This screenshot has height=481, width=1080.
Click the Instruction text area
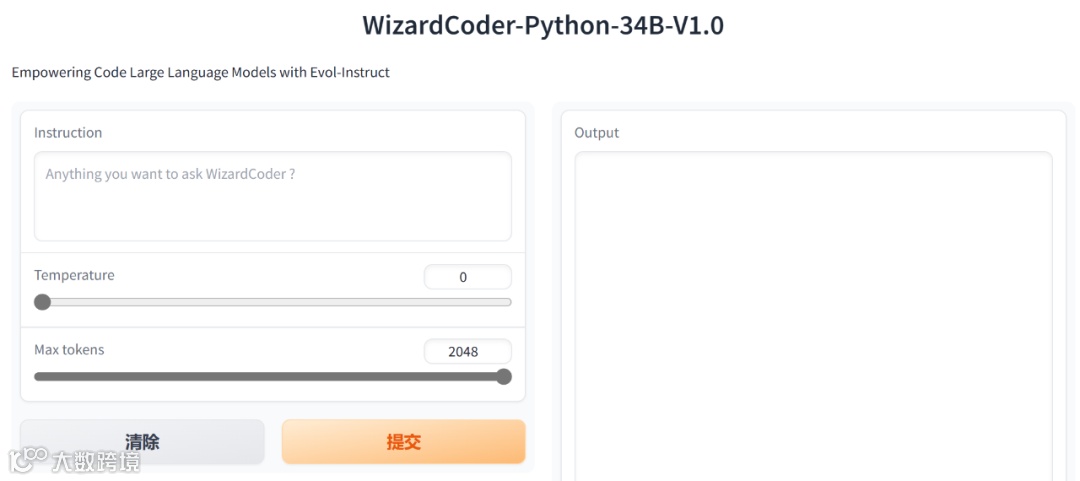click(273, 196)
